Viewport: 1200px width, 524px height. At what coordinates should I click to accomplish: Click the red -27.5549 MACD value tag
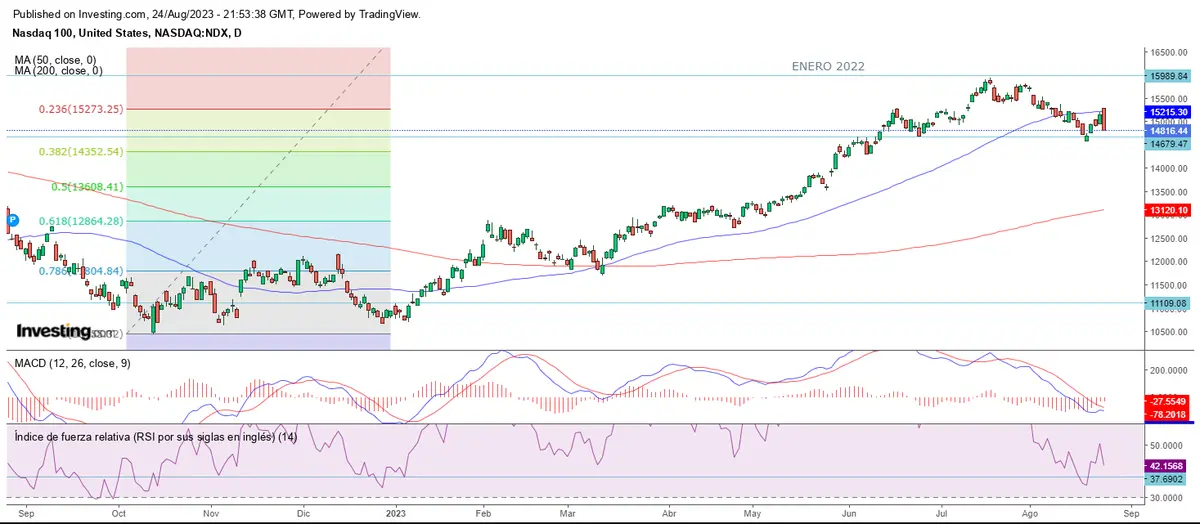pos(1168,401)
